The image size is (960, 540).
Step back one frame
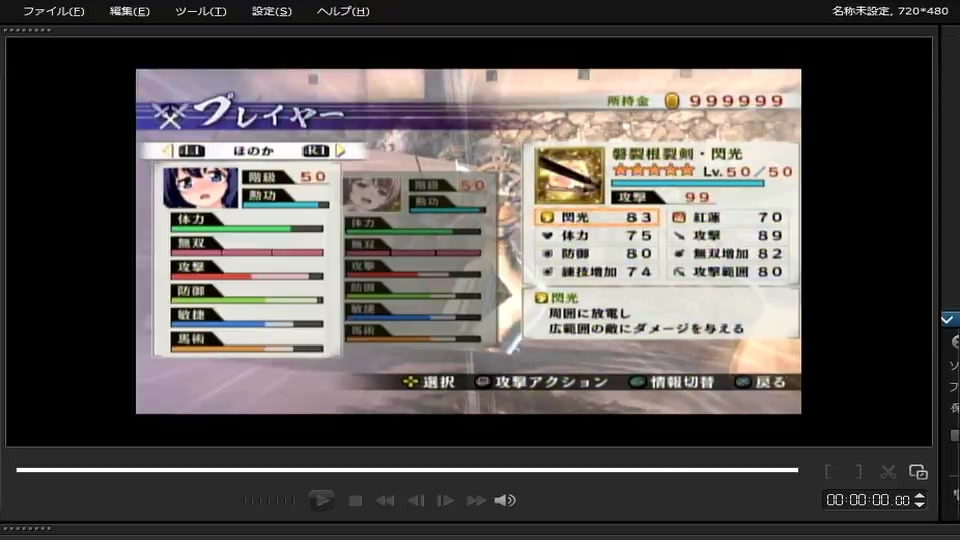click(x=416, y=501)
